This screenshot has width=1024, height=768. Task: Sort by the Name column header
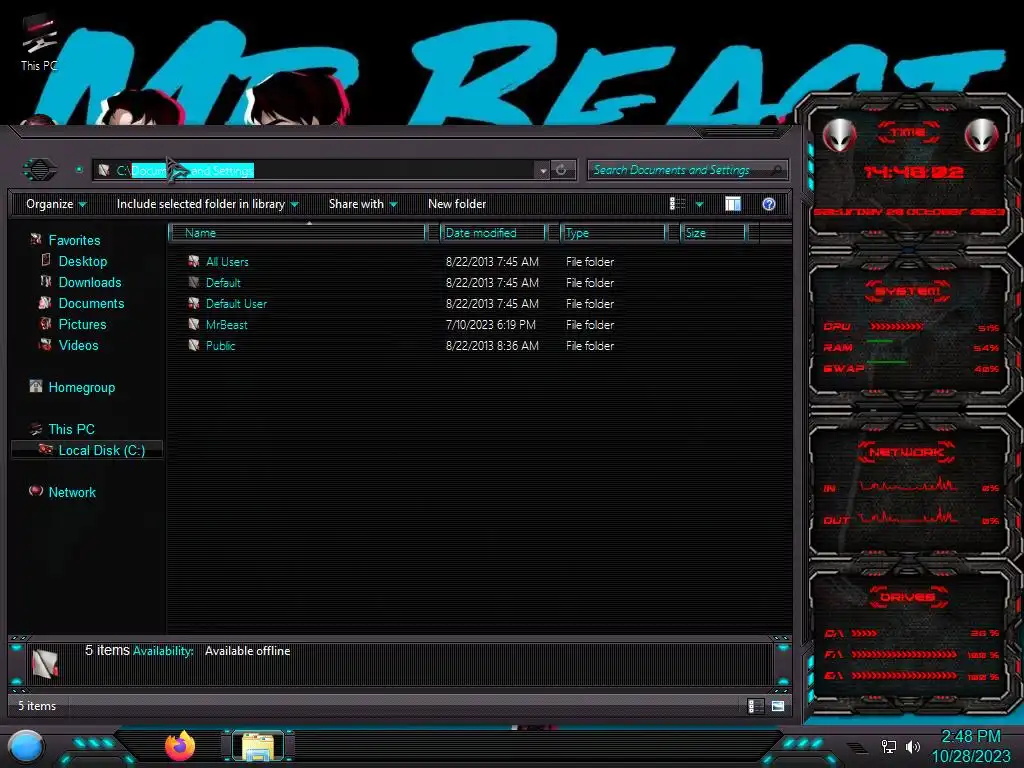[297, 232]
